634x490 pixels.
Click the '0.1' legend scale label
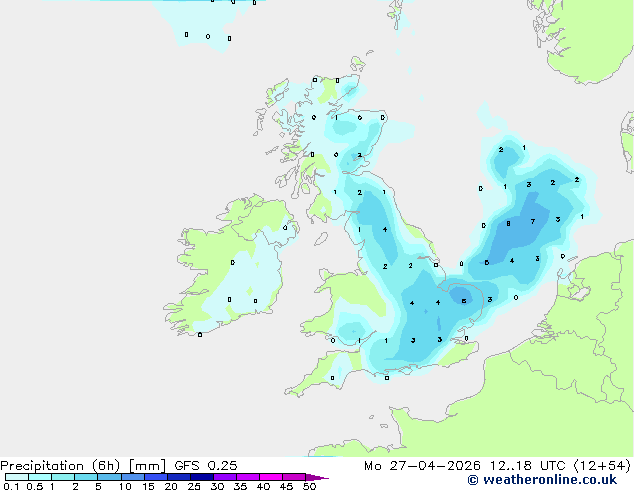point(11,486)
